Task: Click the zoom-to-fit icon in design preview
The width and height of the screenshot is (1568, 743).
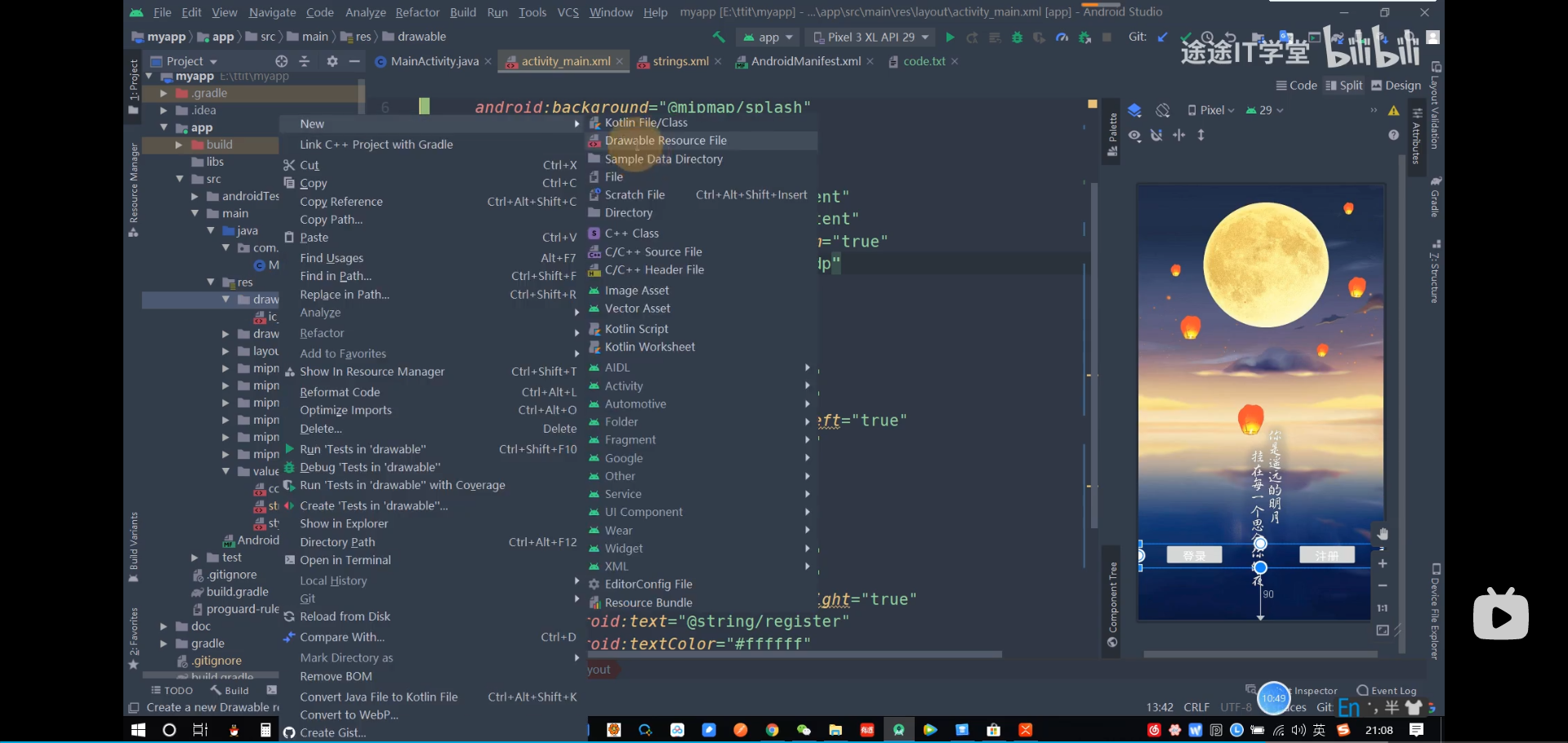Action: (x=1383, y=630)
